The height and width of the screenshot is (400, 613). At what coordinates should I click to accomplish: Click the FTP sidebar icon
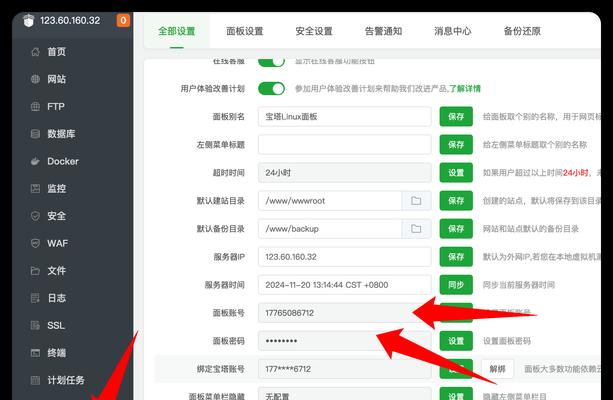[x=35, y=106]
